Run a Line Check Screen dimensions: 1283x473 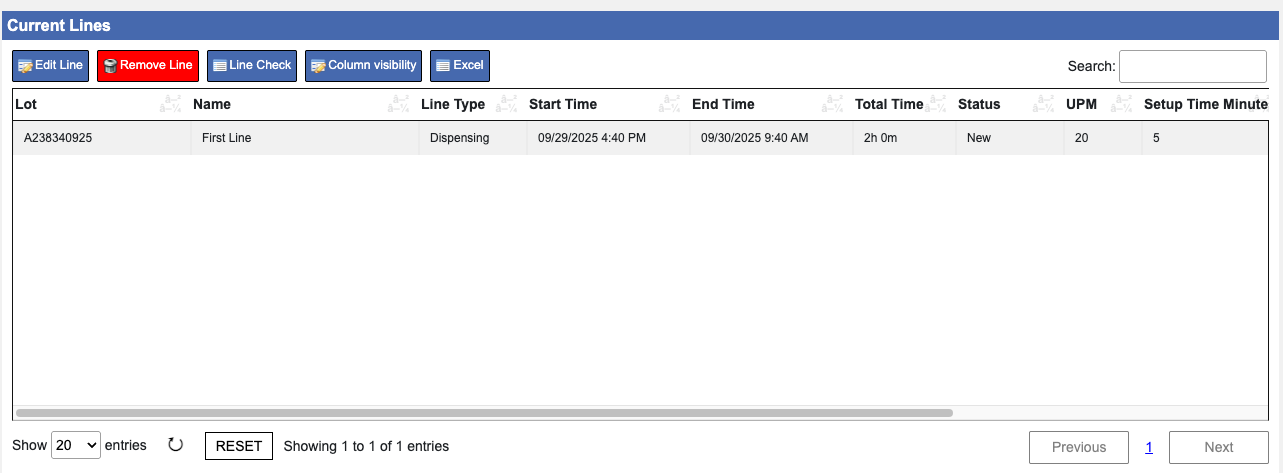tap(252, 66)
